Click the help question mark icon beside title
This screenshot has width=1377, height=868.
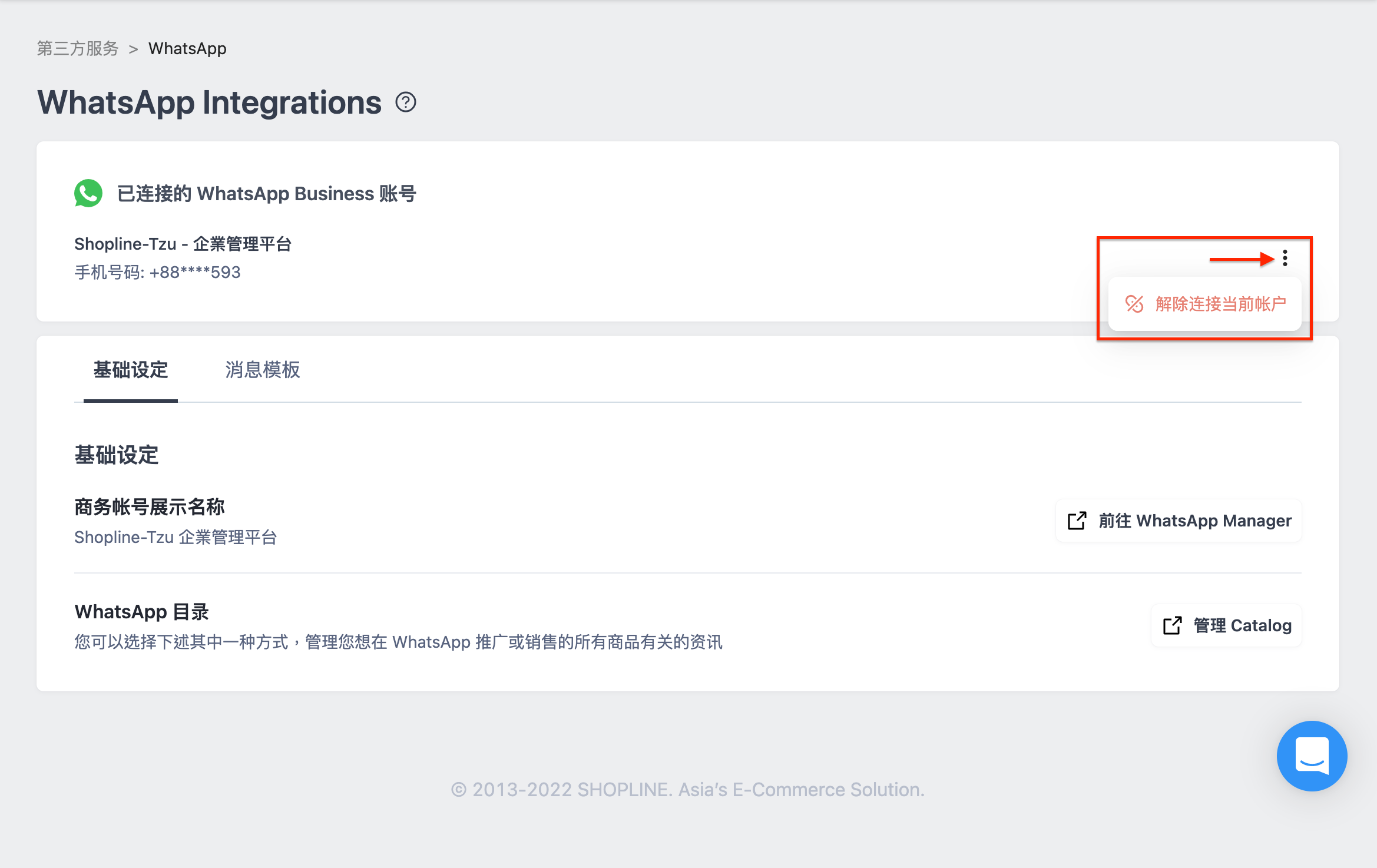(x=406, y=102)
